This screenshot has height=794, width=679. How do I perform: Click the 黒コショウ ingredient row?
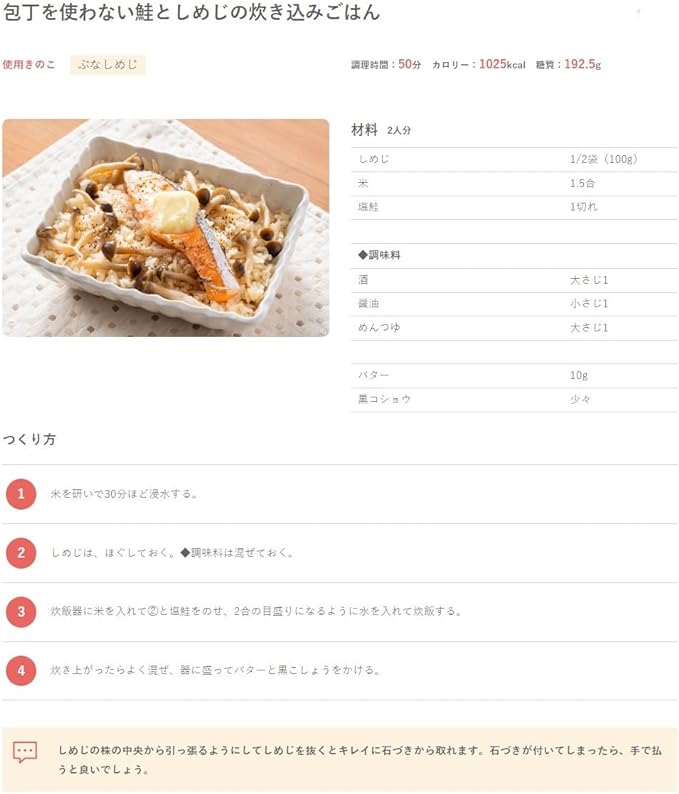(x=514, y=400)
